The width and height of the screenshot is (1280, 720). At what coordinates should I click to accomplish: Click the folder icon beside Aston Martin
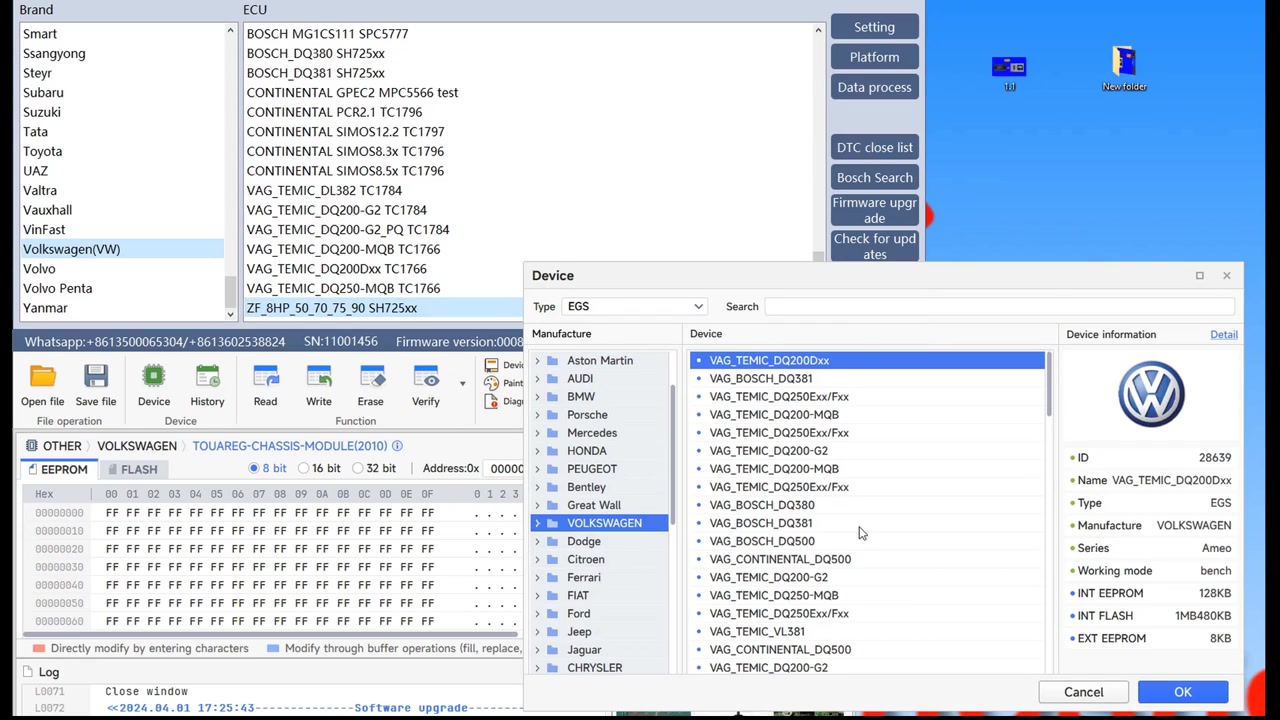553,361
